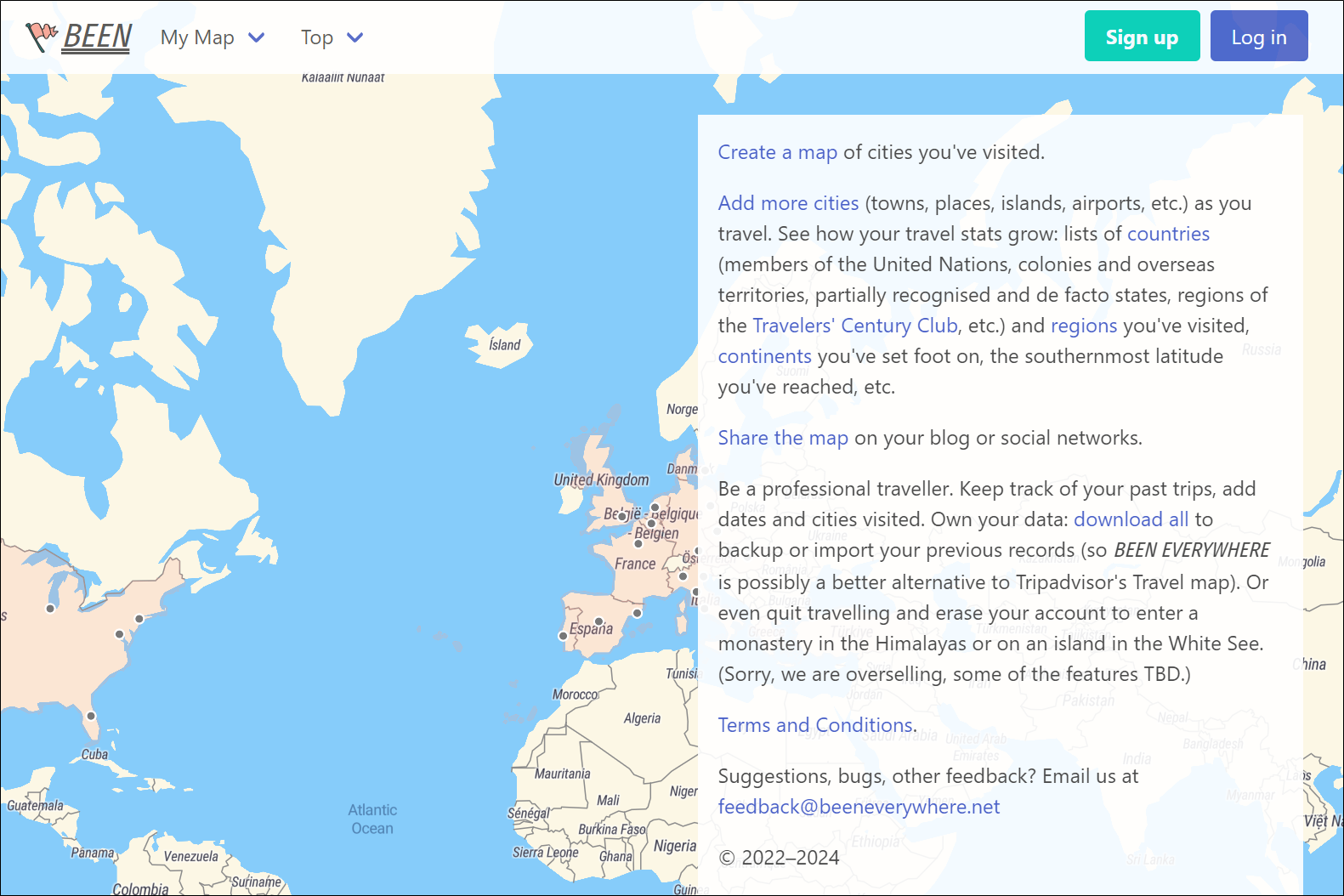This screenshot has height=896, width=1344.
Task: Open the regions link
Action: [x=1084, y=326]
